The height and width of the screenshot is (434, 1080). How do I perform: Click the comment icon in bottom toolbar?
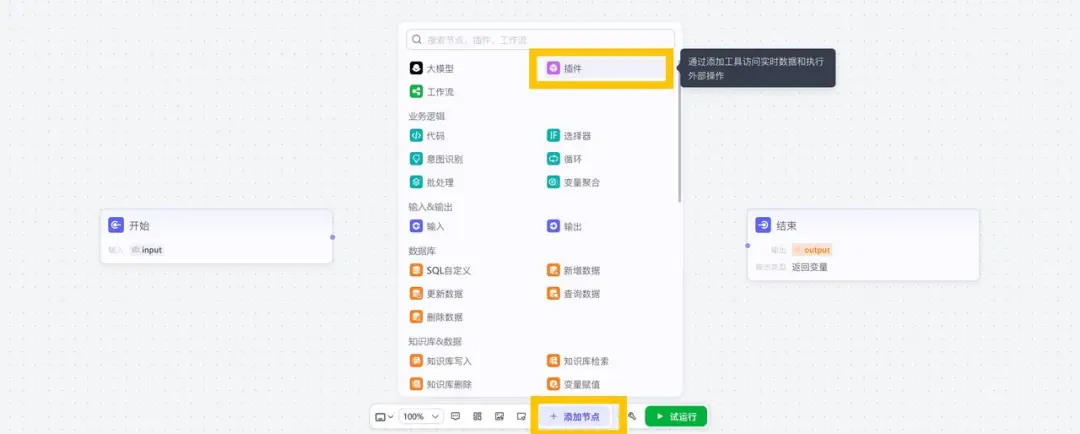[x=455, y=416]
